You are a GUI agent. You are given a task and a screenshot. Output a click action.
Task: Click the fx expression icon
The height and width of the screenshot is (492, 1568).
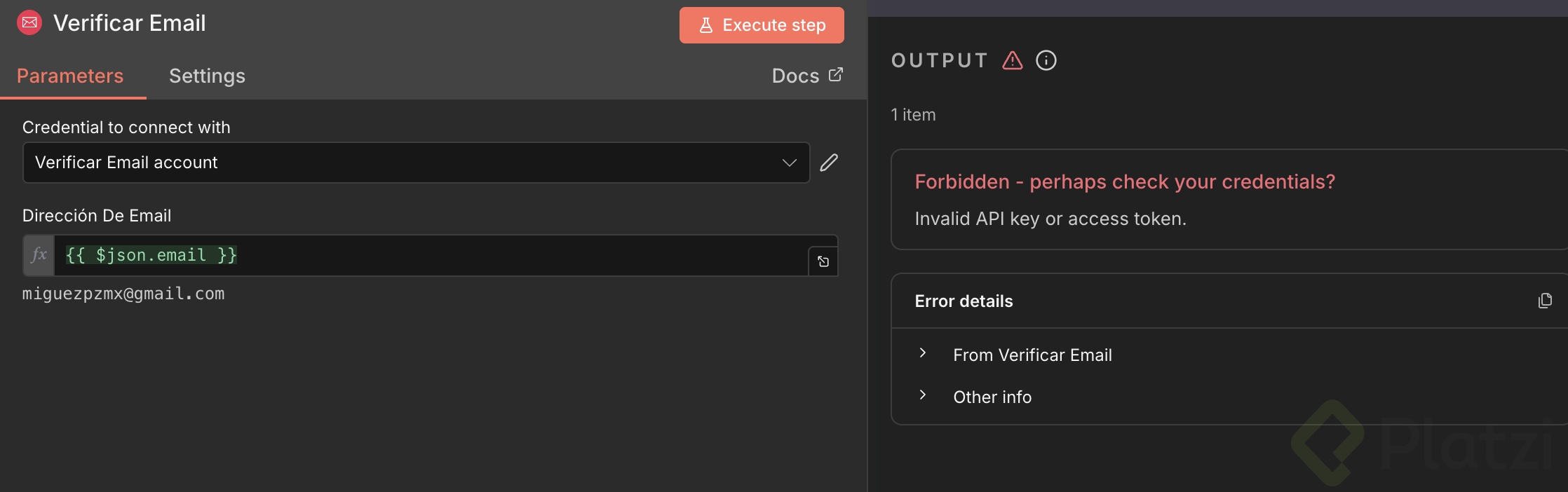39,255
